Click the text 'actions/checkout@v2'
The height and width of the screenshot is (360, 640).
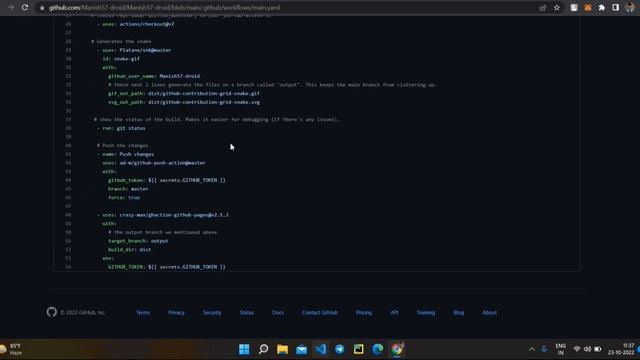point(147,24)
